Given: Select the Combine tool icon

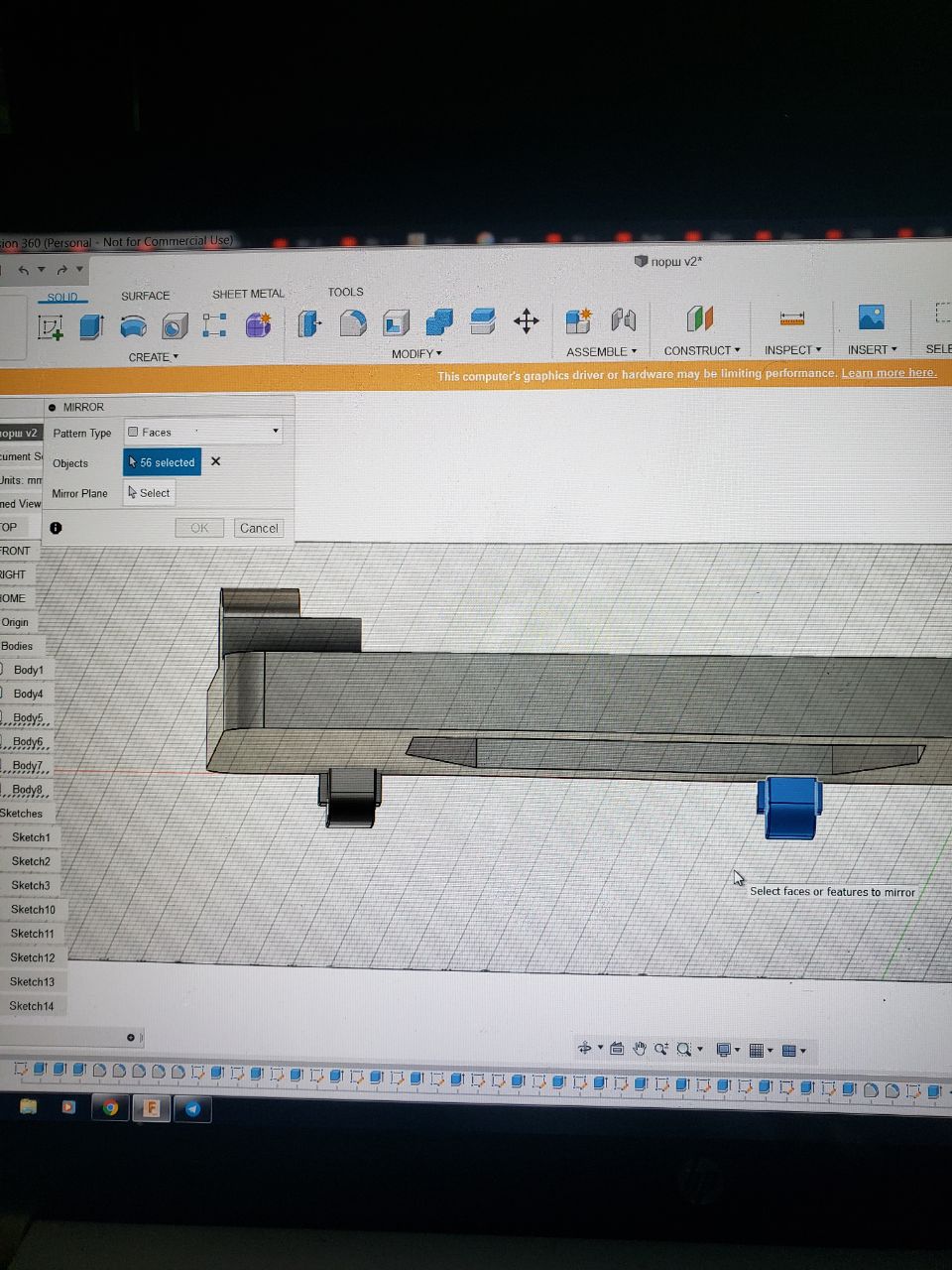Looking at the screenshot, I should coord(439,321).
